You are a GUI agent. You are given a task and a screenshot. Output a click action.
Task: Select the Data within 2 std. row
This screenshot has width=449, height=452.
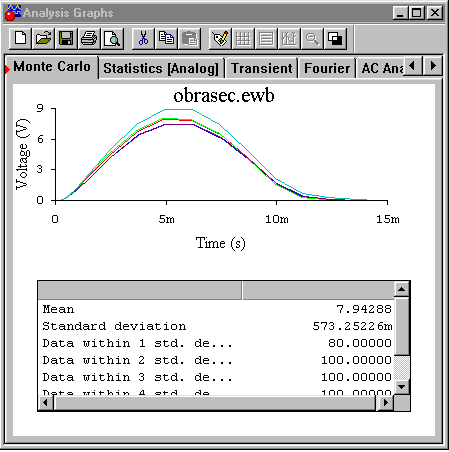click(217, 360)
